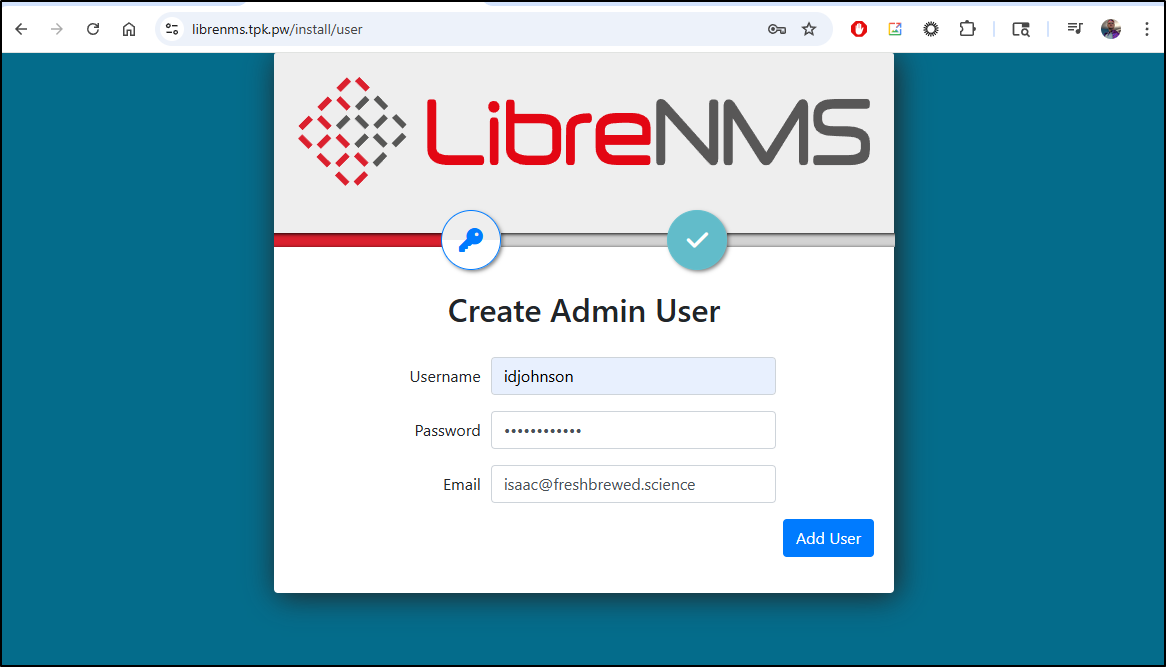Select the key step in the installer progress

pos(471,240)
